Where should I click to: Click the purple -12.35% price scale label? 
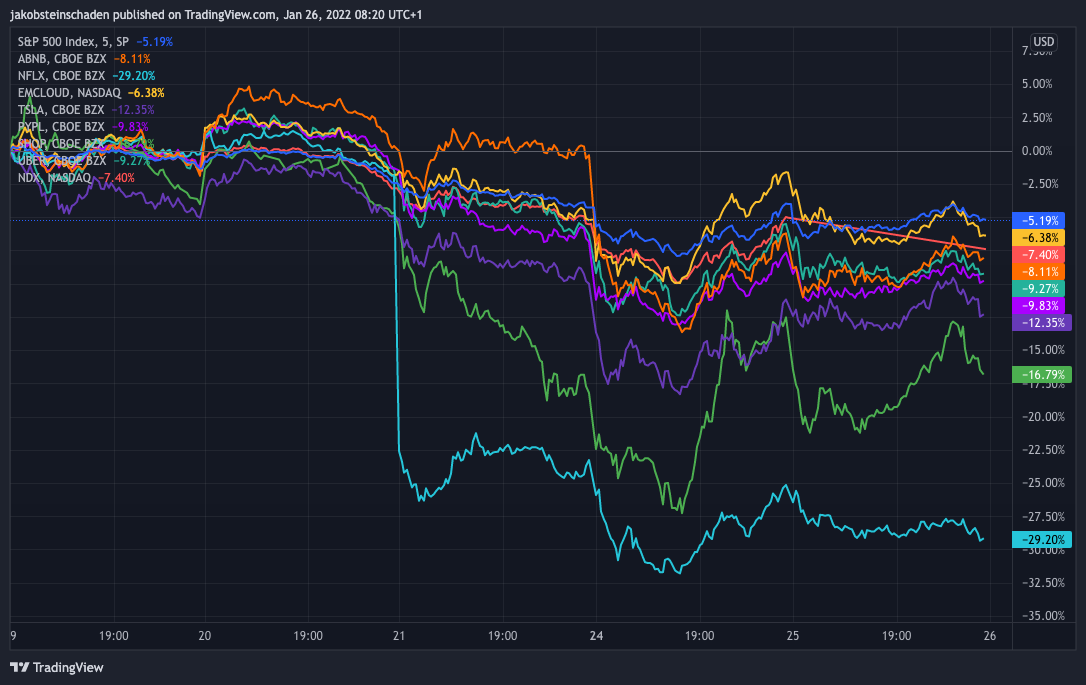pos(1042,323)
